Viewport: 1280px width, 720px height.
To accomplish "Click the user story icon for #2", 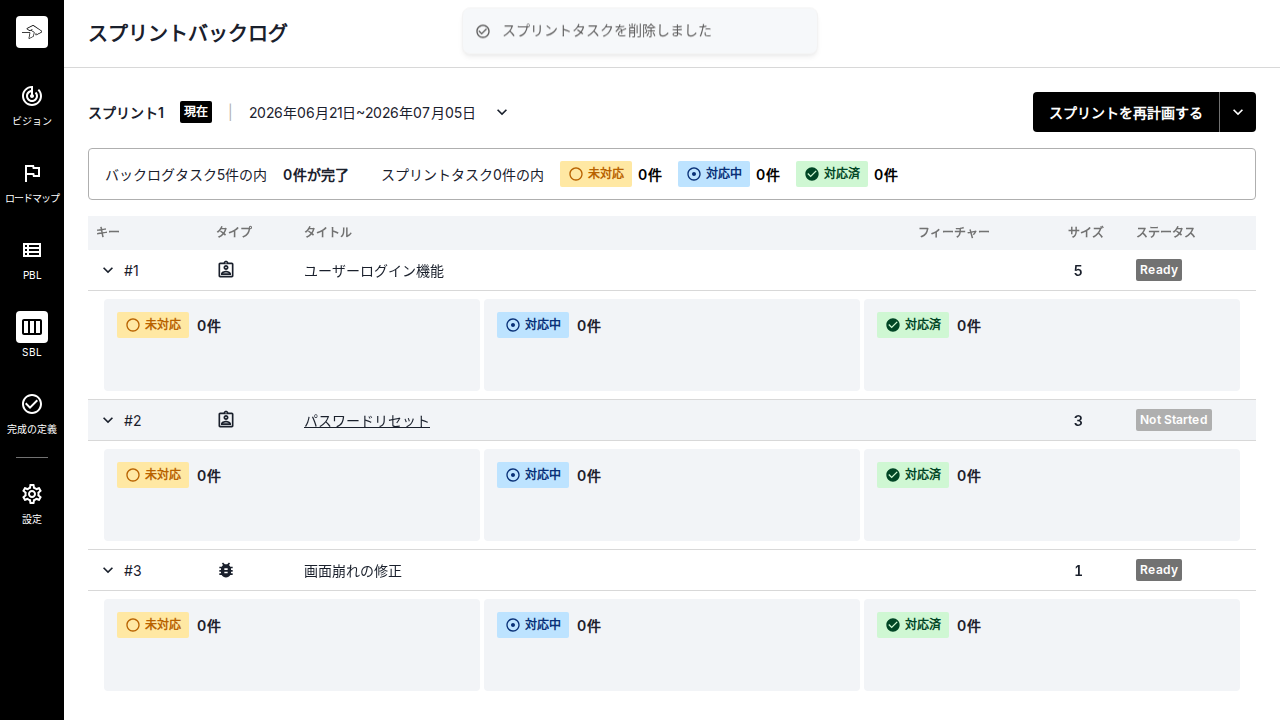I will (x=226, y=420).
